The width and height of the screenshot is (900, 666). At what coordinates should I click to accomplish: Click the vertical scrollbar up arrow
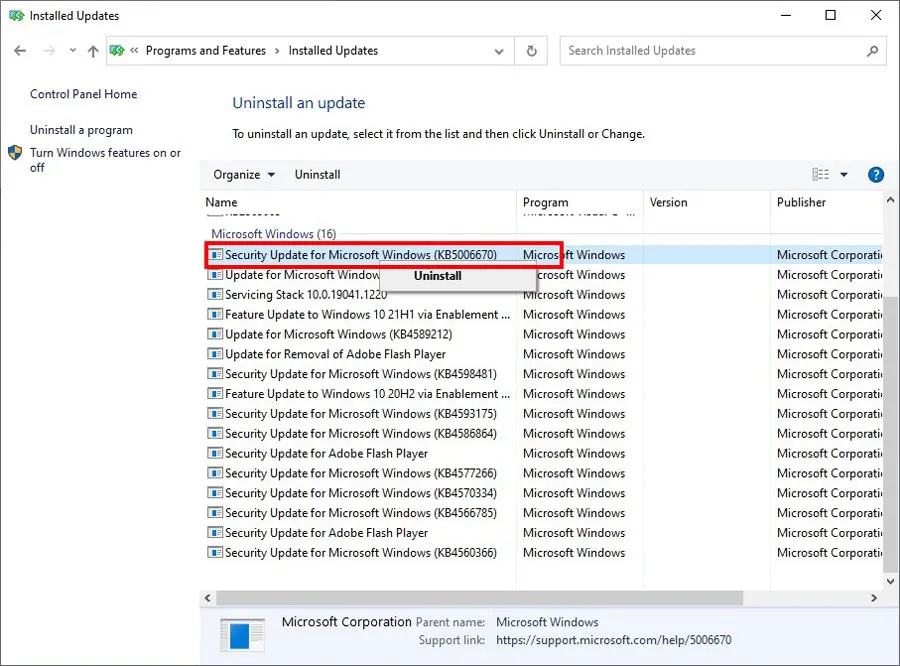890,200
